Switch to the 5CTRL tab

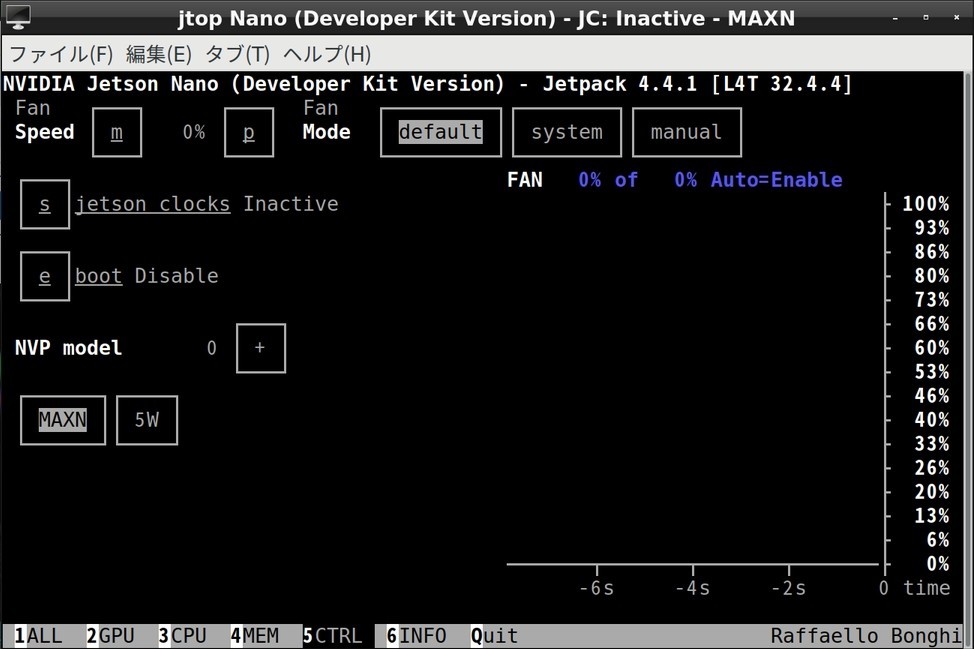pyautogui.click(x=332, y=636)
